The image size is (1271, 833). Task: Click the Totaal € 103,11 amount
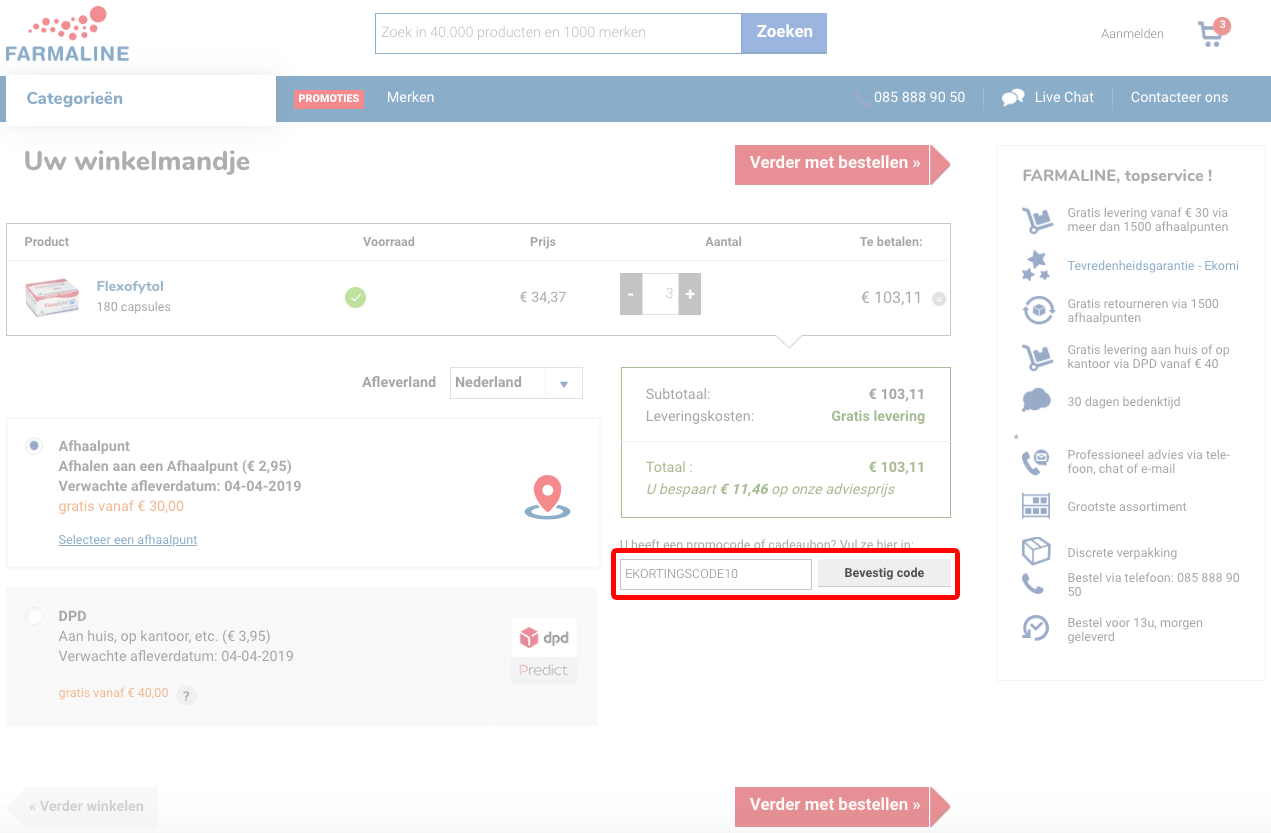[x=896, y=467]
